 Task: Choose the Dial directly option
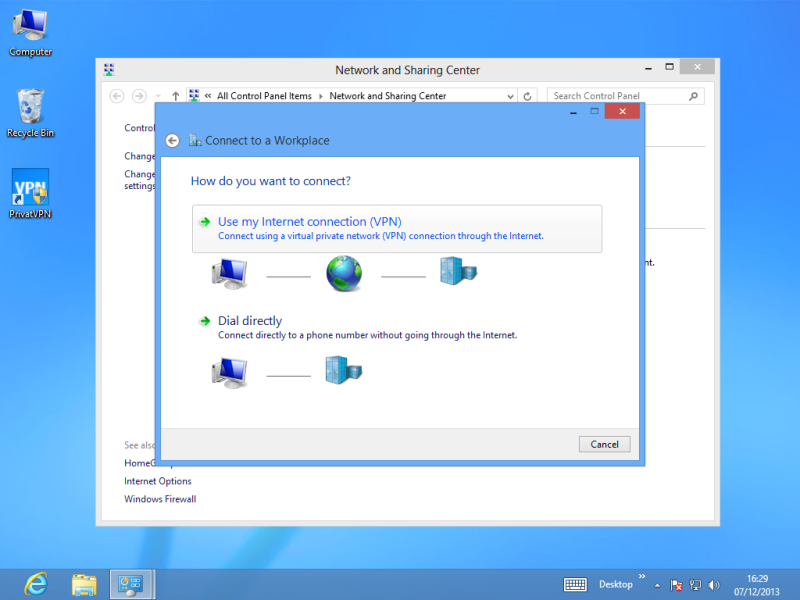pyautogui.click(x=250, y=321)
